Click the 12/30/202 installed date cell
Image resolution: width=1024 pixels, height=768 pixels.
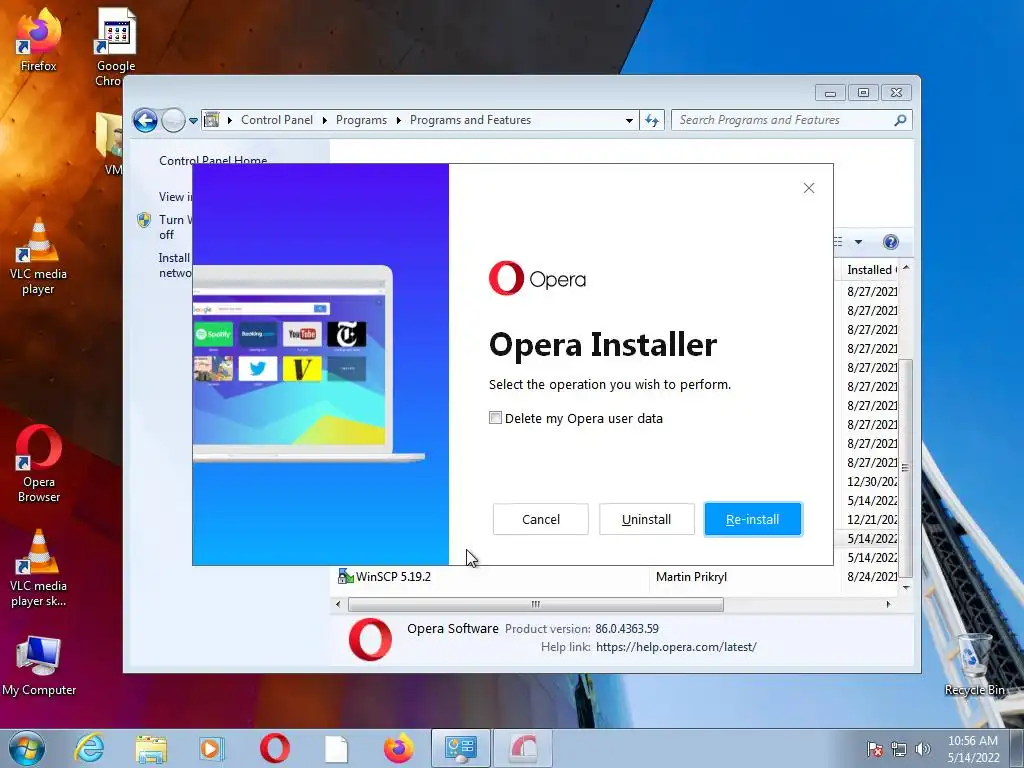[x=872, y=481]
